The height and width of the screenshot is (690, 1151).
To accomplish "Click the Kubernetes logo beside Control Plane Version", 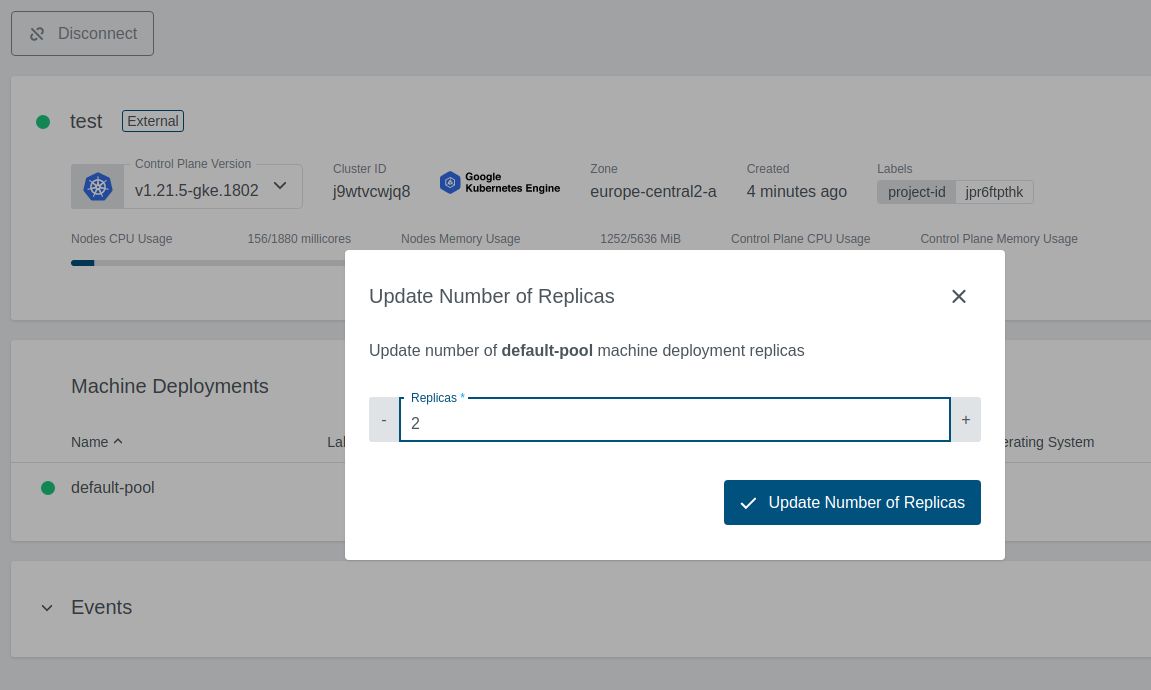I will coord(97,185).
